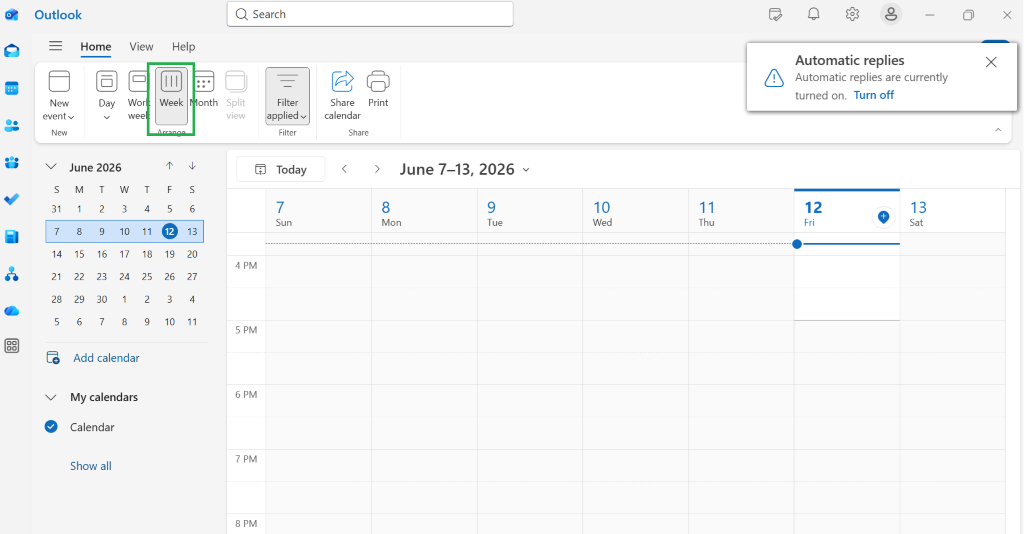Open OneDrive cloud icon in sidebar
This screenshot has height=534, width=1024.
12,311
